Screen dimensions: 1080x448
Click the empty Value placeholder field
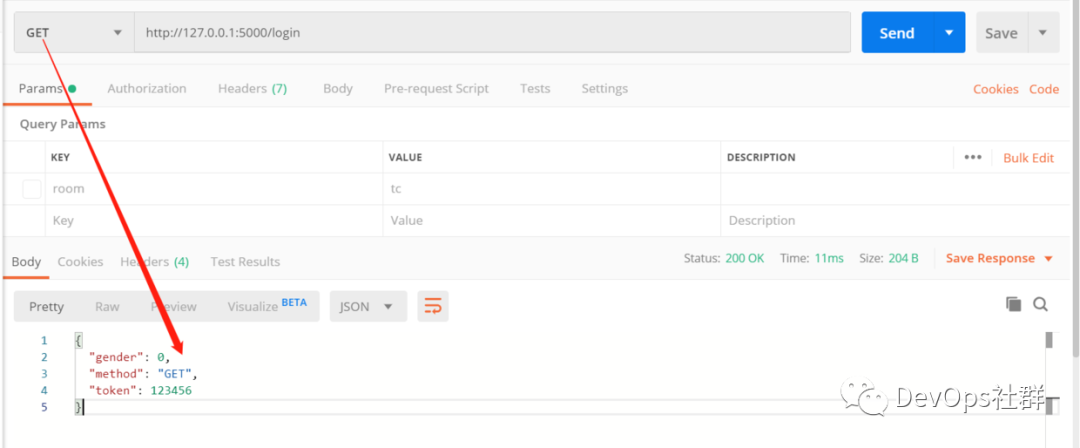(552, 221)
